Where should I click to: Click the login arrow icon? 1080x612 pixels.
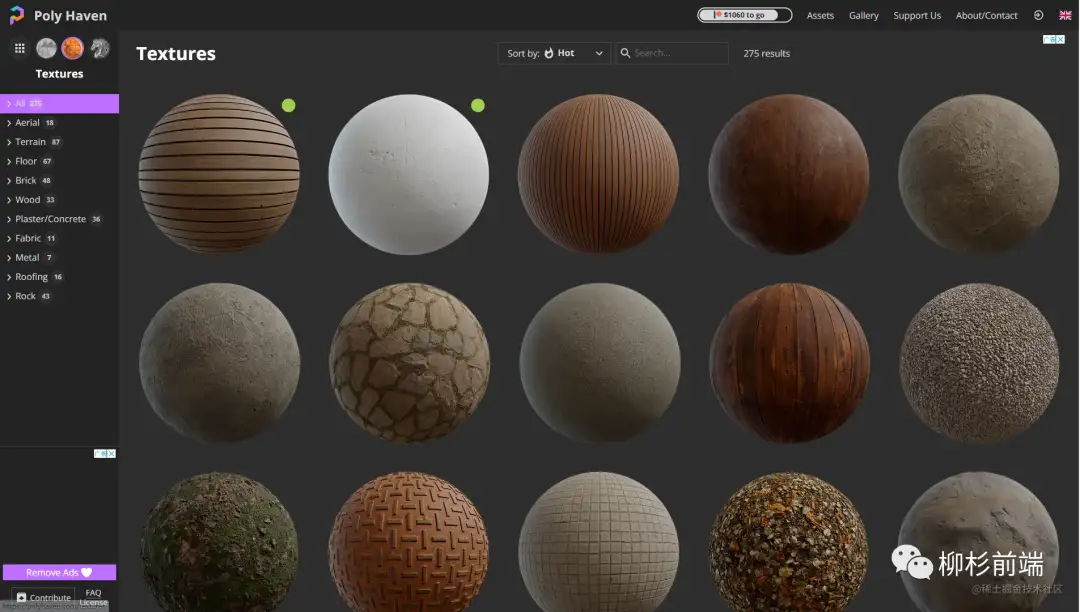tap(1038, 15)
